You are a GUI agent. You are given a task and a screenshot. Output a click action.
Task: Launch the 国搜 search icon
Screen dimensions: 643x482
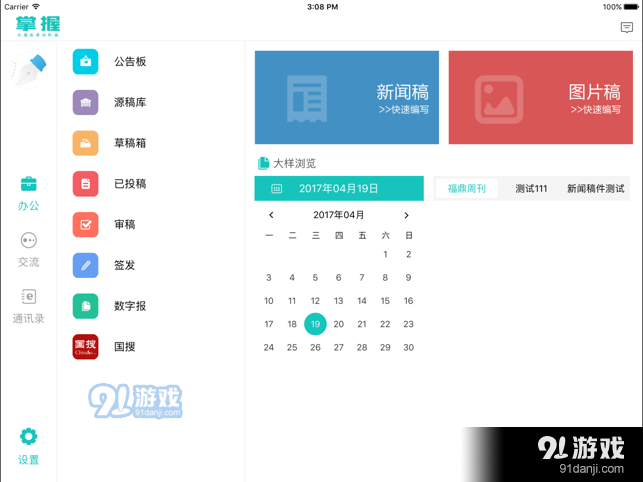tap(85, 347)
